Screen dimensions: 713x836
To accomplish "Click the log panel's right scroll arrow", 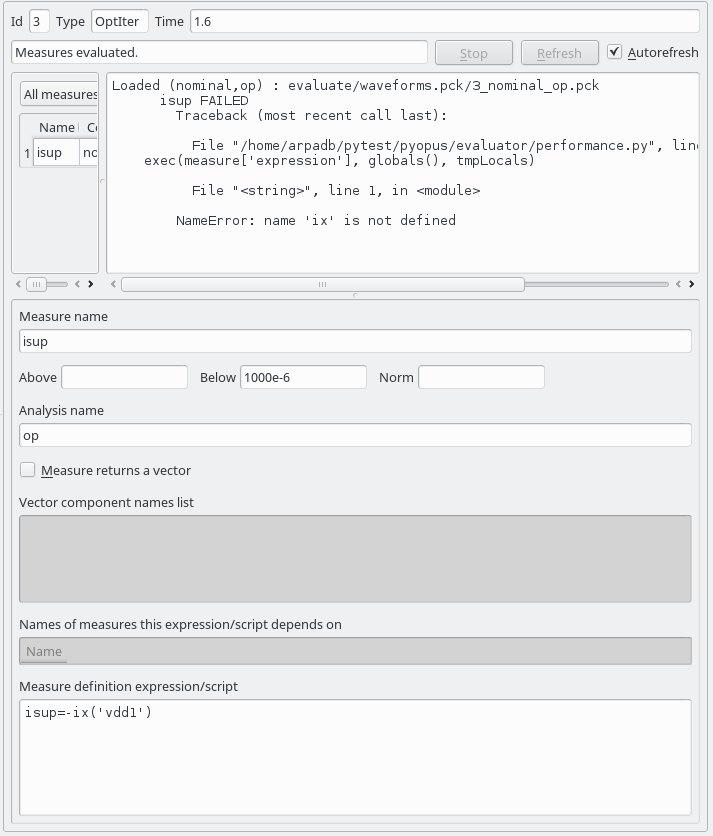I will pyautogui.click(x=691, y=284).
